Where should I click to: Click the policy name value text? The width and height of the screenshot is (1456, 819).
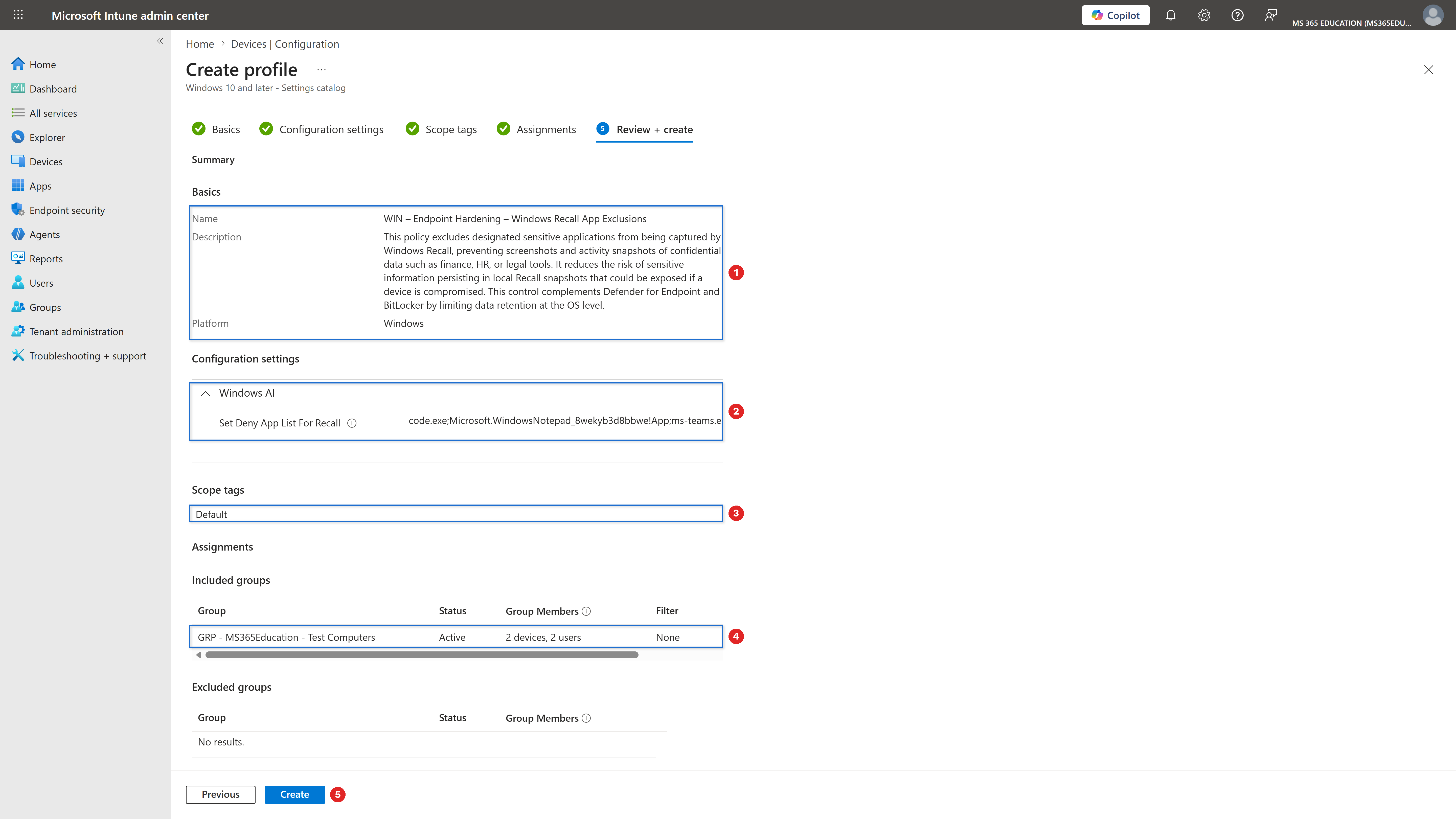515,219
